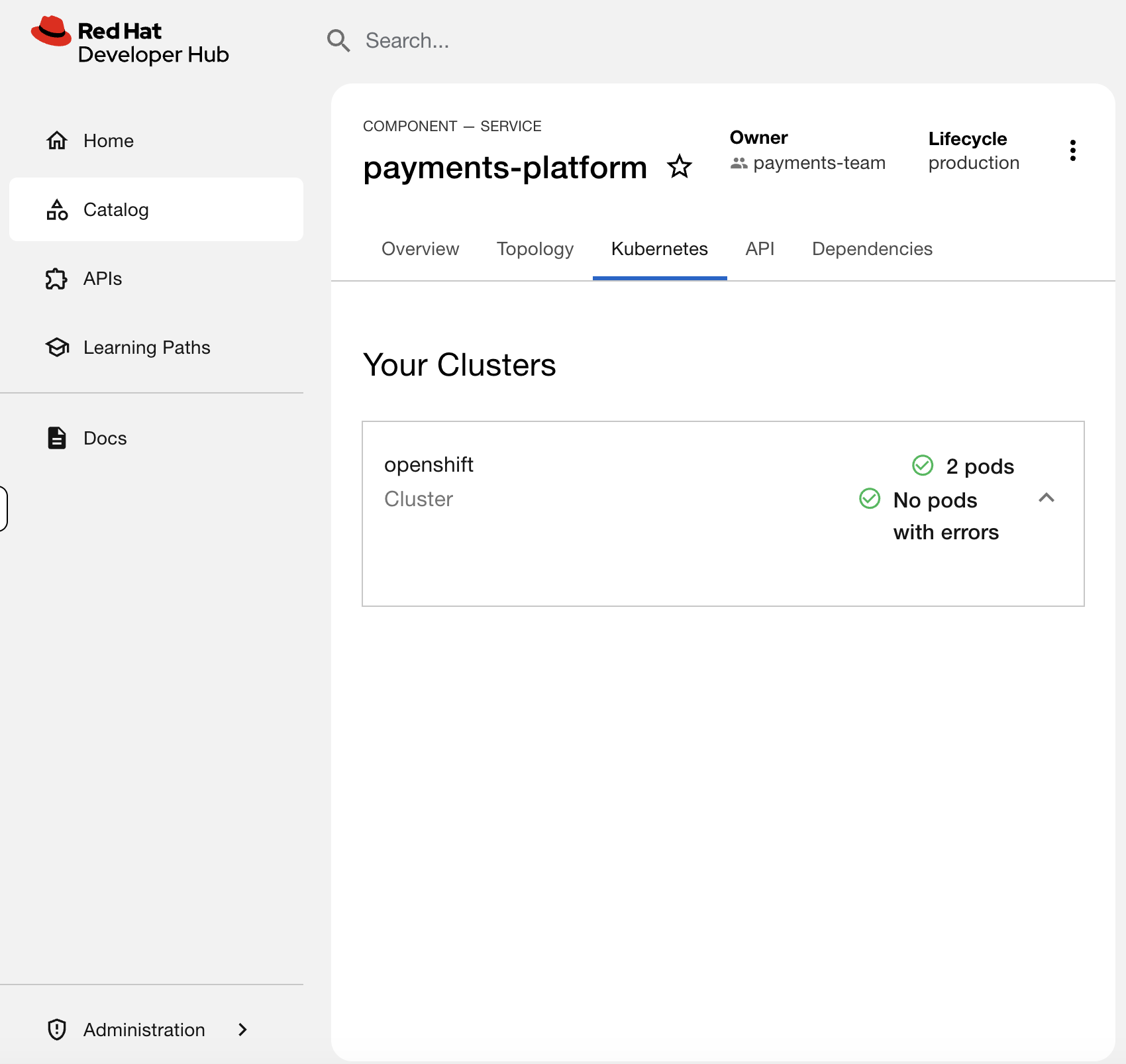This screenshot has height=1064, width=1126.
Task: Click the Learning Paths graduation cap icon
Action: 57,347
